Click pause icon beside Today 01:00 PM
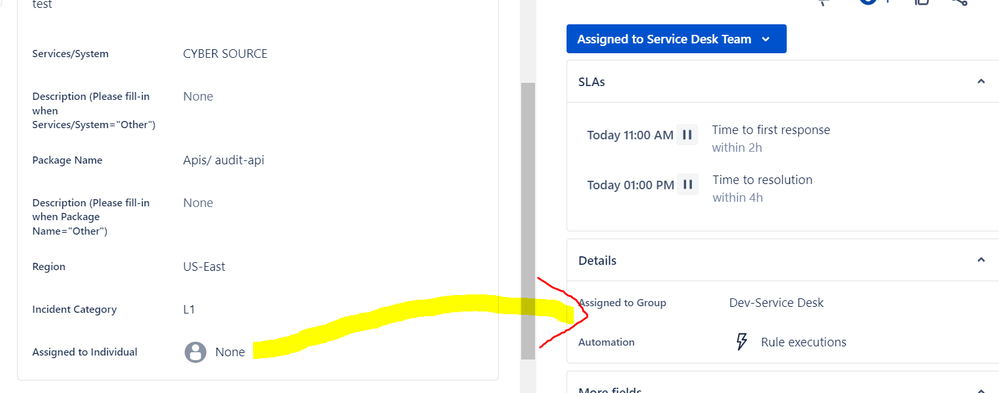This screenshot has height=393, width=999. 687,185
